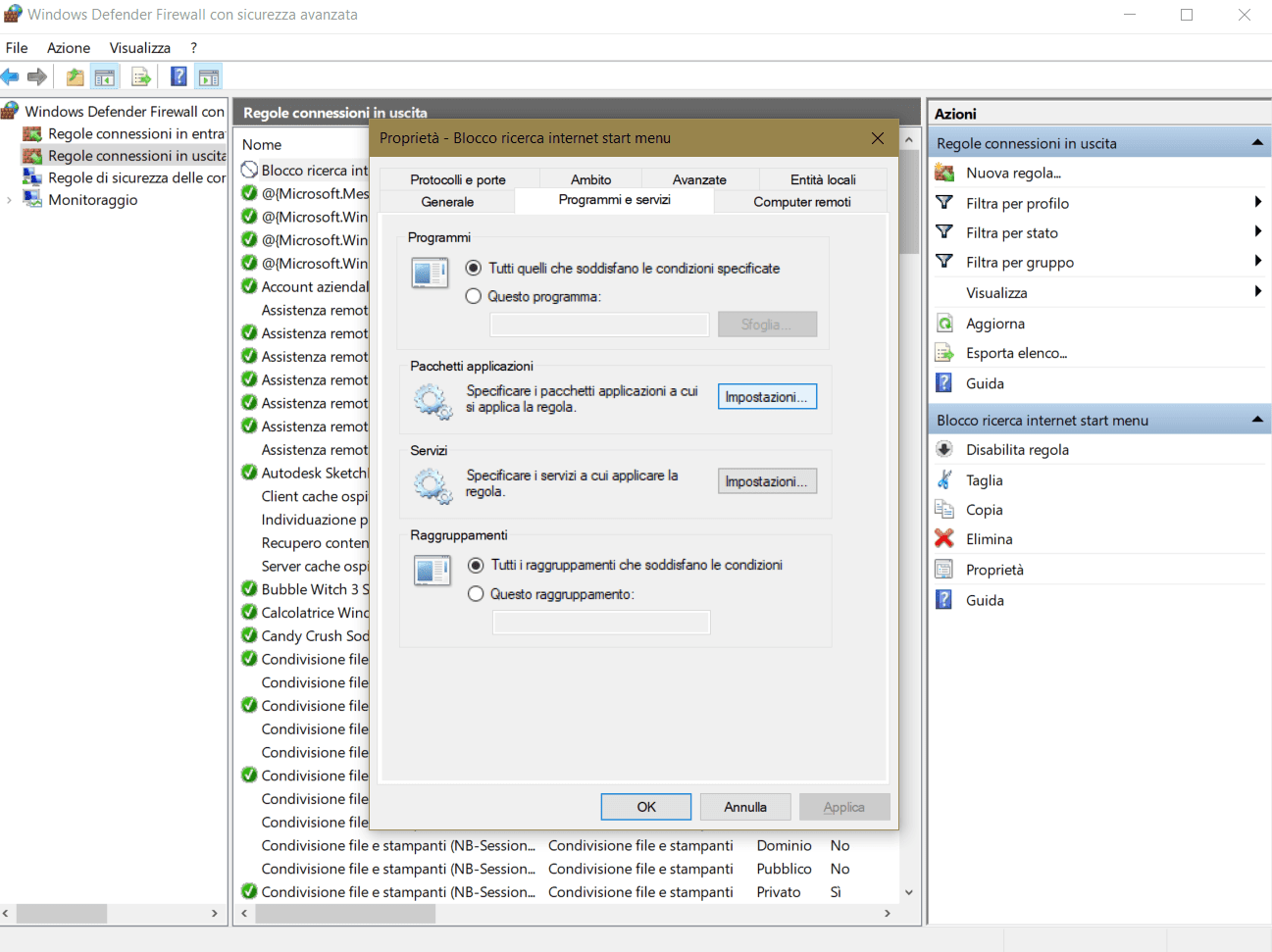Expand the Filtra per profilo submenu arrow
1272x952 pixels.
point(1257,203)
